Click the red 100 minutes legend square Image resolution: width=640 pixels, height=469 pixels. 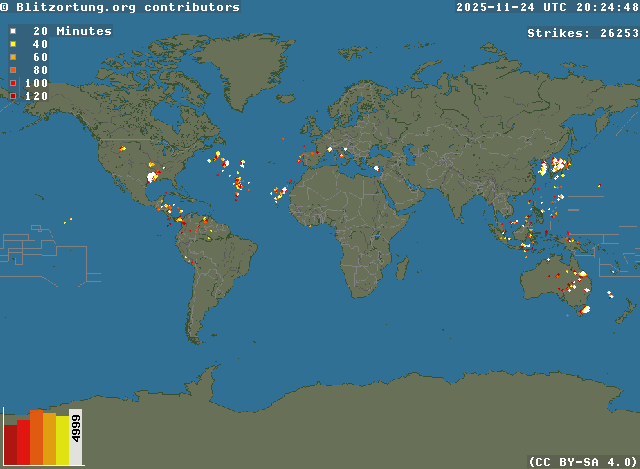12,83
